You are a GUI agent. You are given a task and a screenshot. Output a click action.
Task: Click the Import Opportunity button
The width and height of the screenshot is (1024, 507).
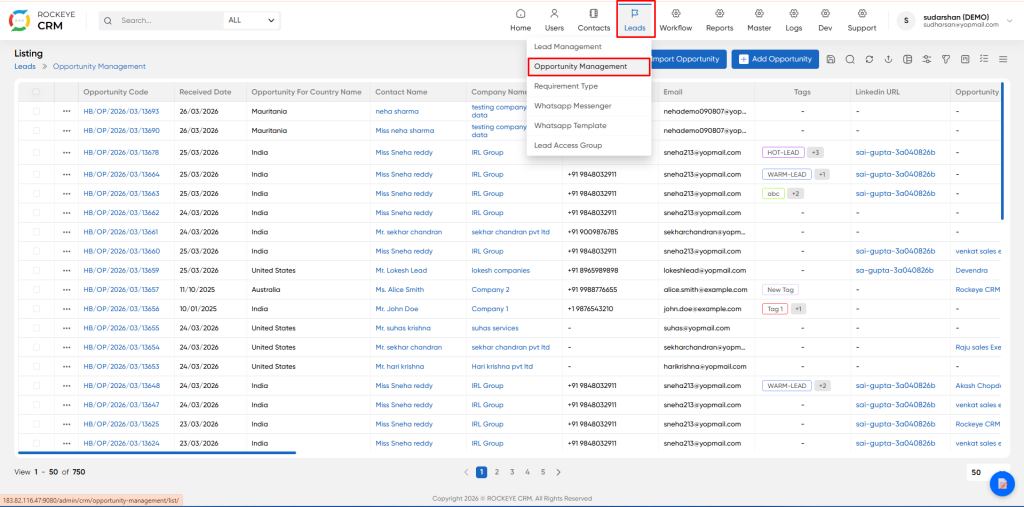click(x=688, y=59)
